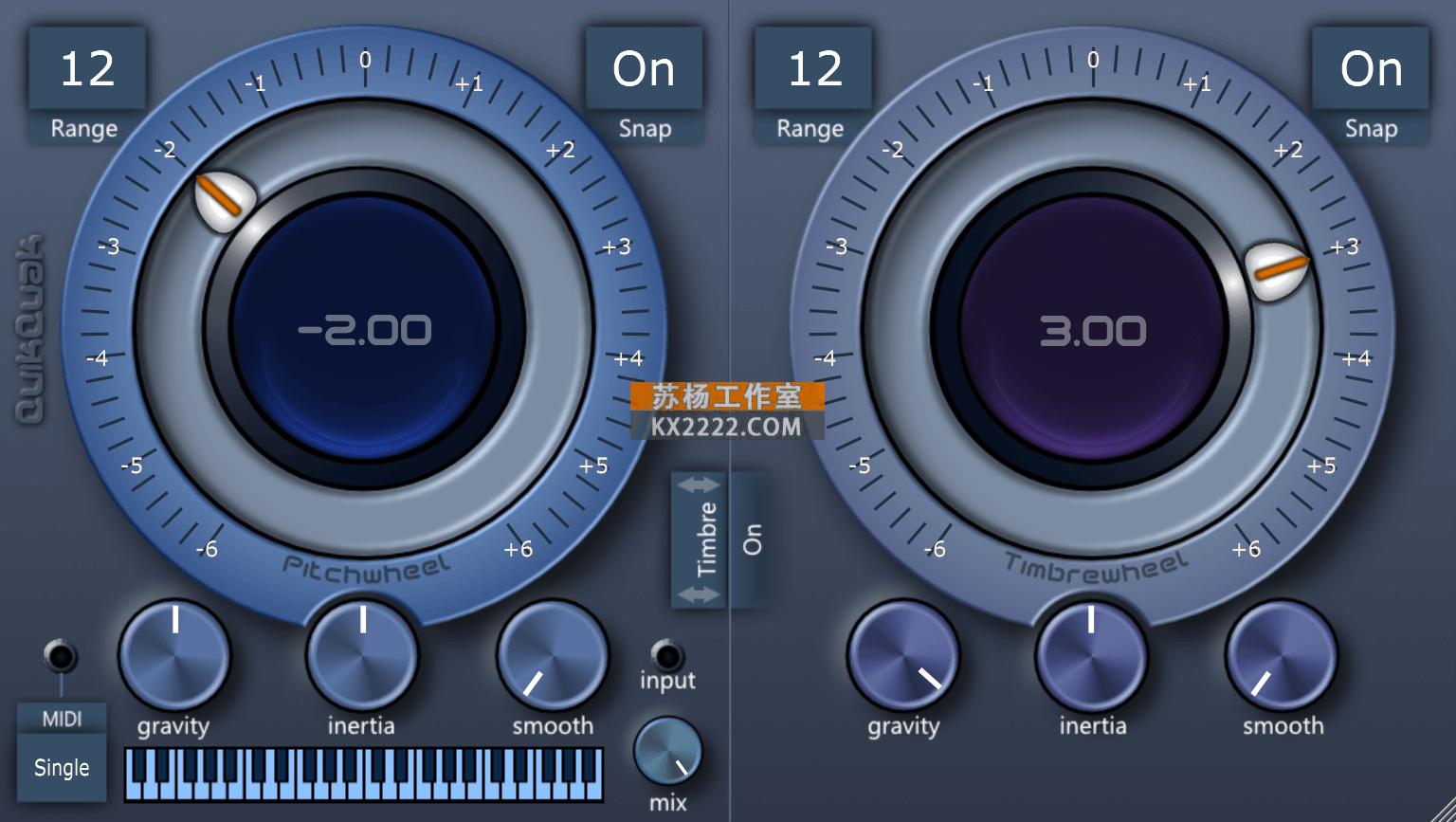This screenshot has width=1456, height=822.
Task: Click the Pitchwheel scale -6 mark
Action: coord(207,549)
